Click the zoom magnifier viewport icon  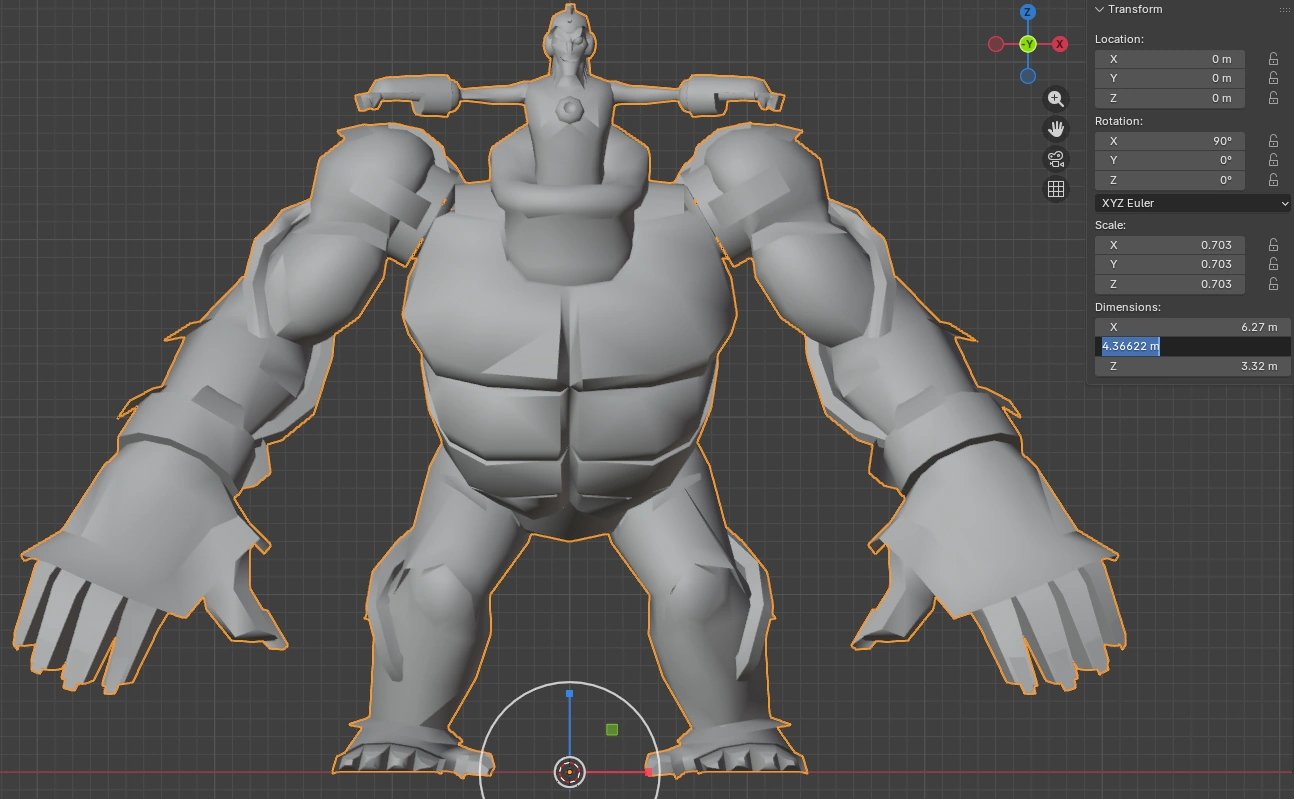point(1055,98)
